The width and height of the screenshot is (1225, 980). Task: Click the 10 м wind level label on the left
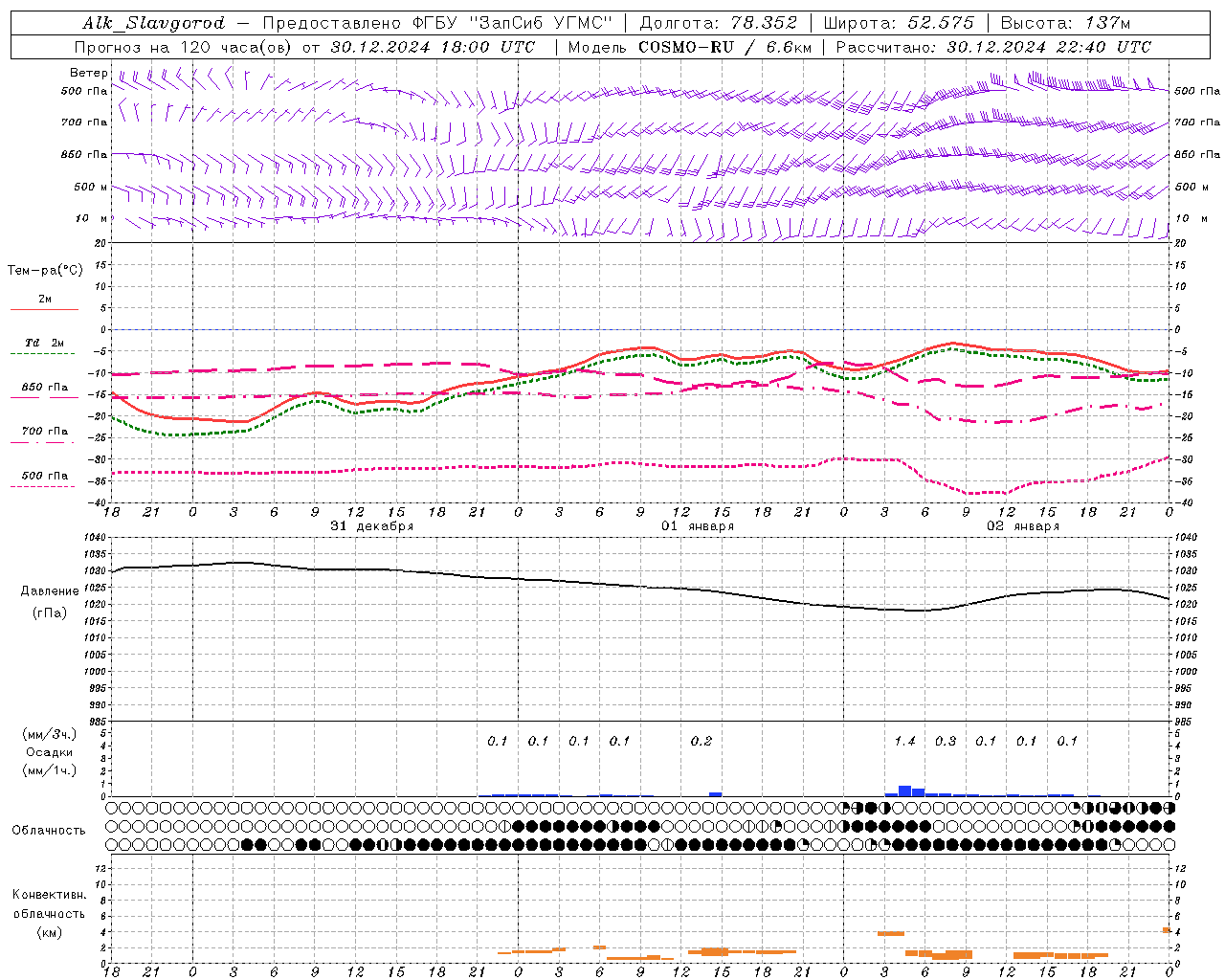(x=92, y=218)
